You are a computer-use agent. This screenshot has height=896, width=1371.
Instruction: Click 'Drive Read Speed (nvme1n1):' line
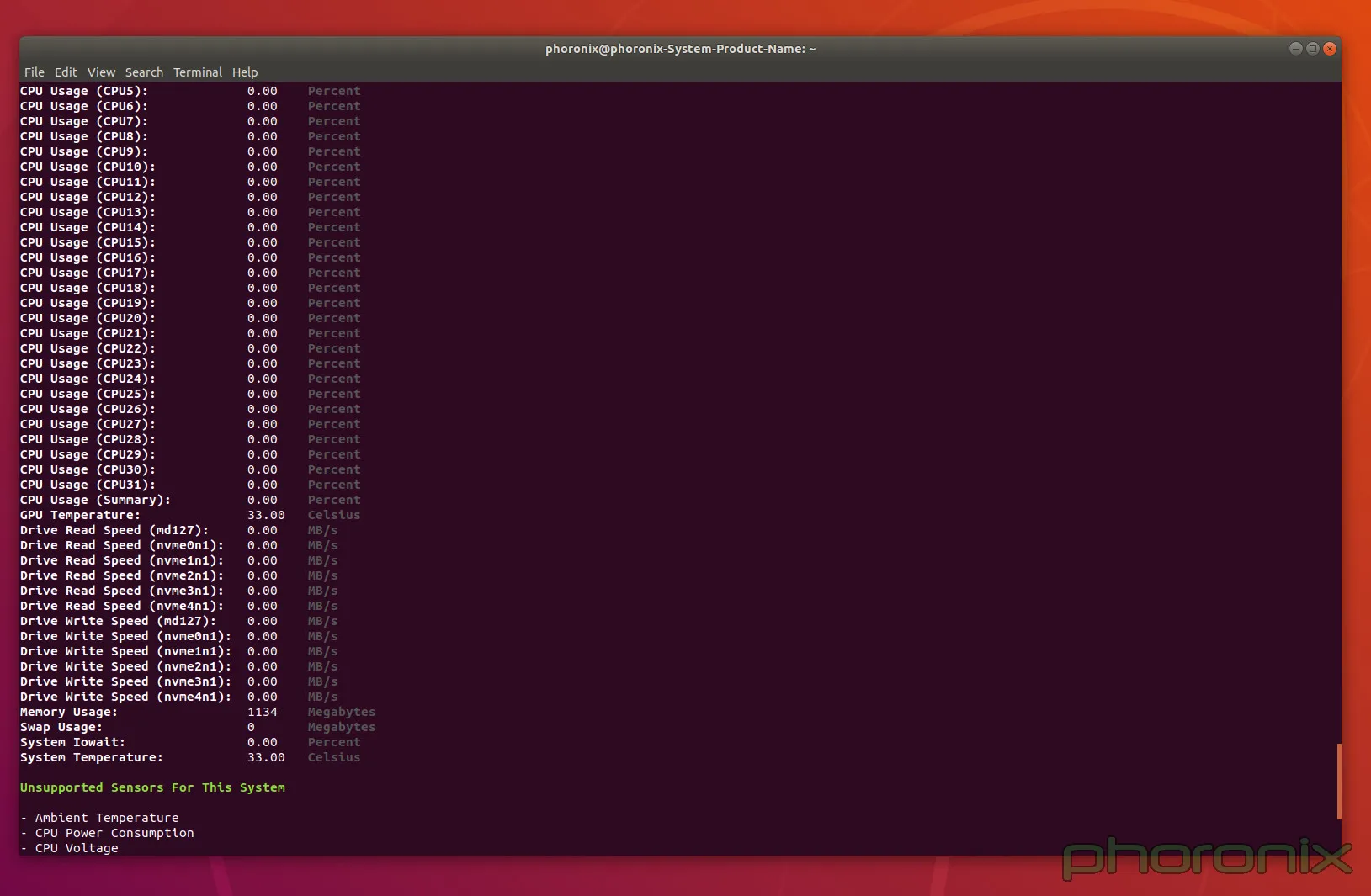[x=178, y=560]
